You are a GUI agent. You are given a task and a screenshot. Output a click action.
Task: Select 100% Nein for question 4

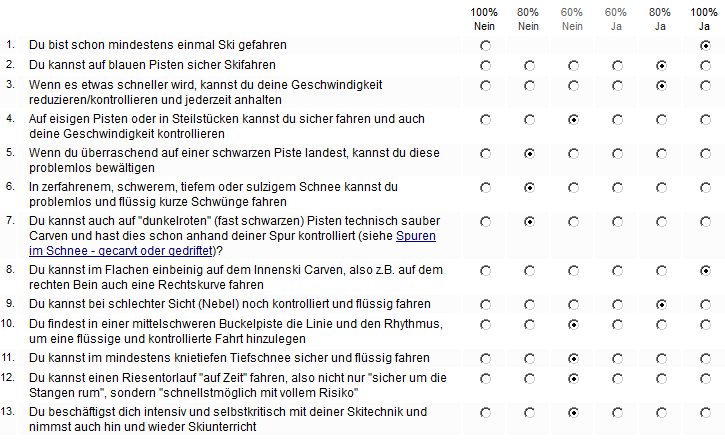point(486,120)
